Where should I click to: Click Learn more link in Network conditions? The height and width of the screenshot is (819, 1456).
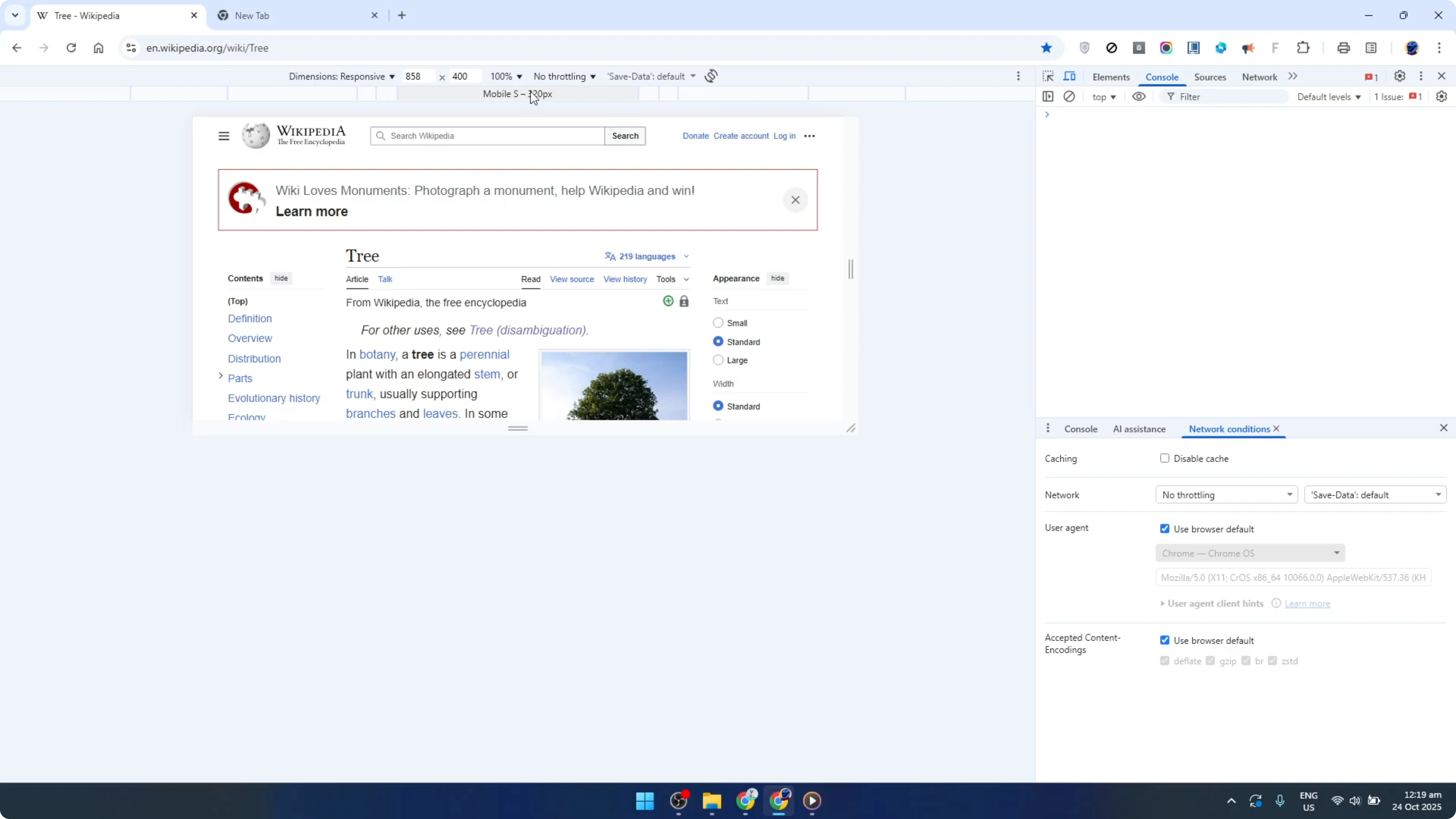tap(1307, 604)
